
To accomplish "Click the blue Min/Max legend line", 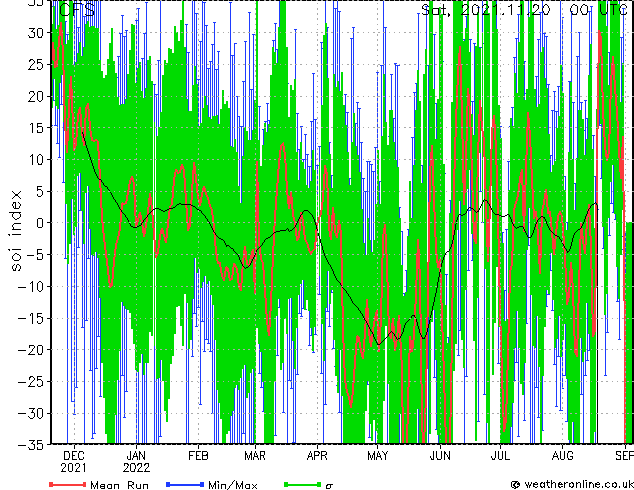I will 185,484.
